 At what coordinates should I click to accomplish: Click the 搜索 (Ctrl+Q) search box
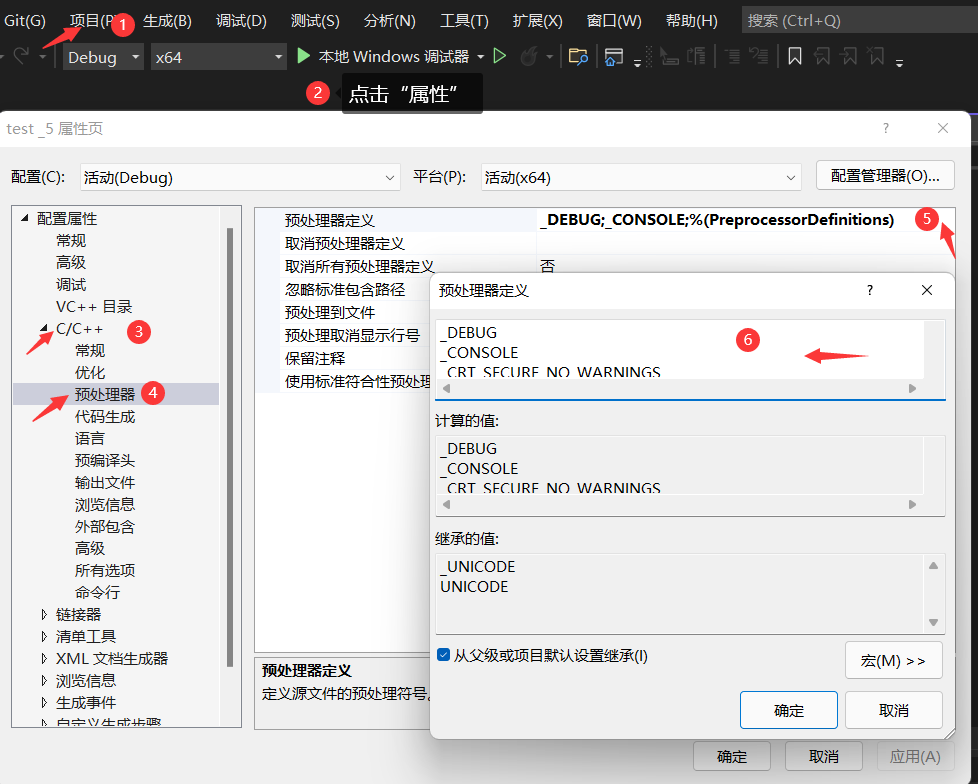coord(859,21)
